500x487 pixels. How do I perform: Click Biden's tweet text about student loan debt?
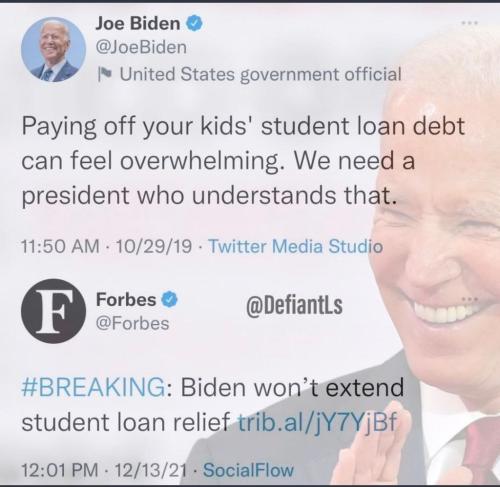click(x=243, y=161)
